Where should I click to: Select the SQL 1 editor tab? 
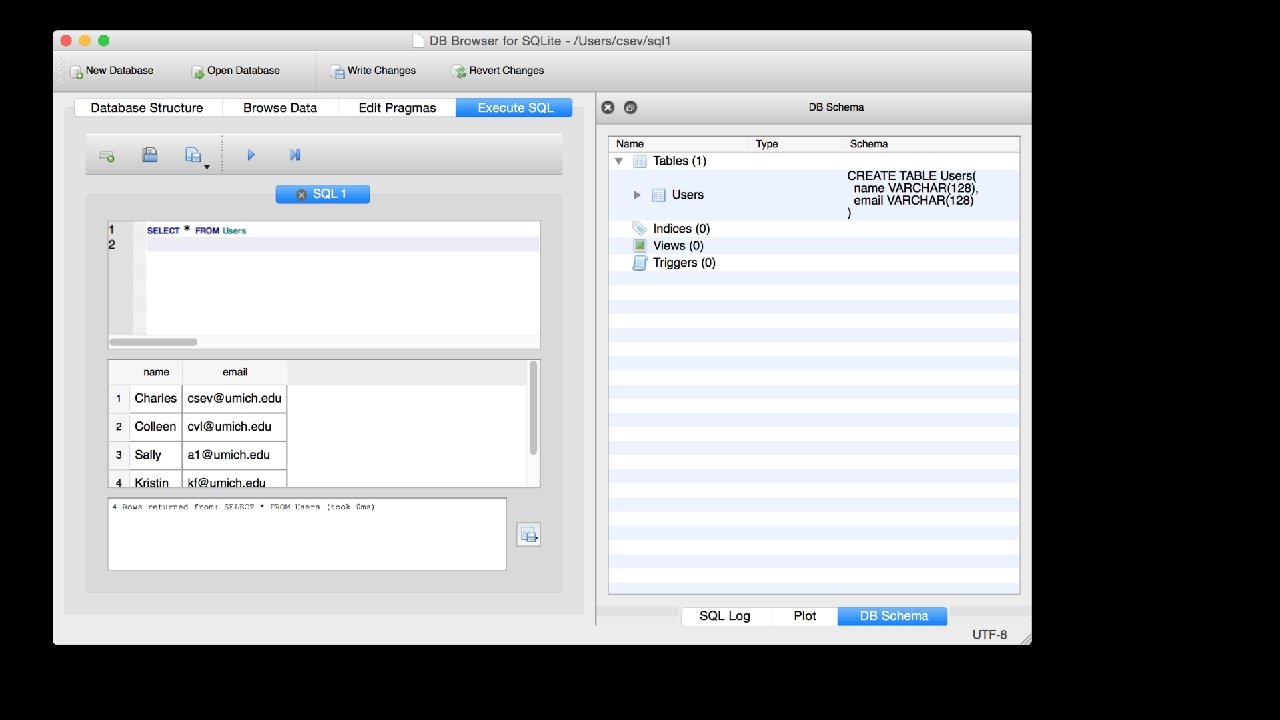click(x=323, y=194)
